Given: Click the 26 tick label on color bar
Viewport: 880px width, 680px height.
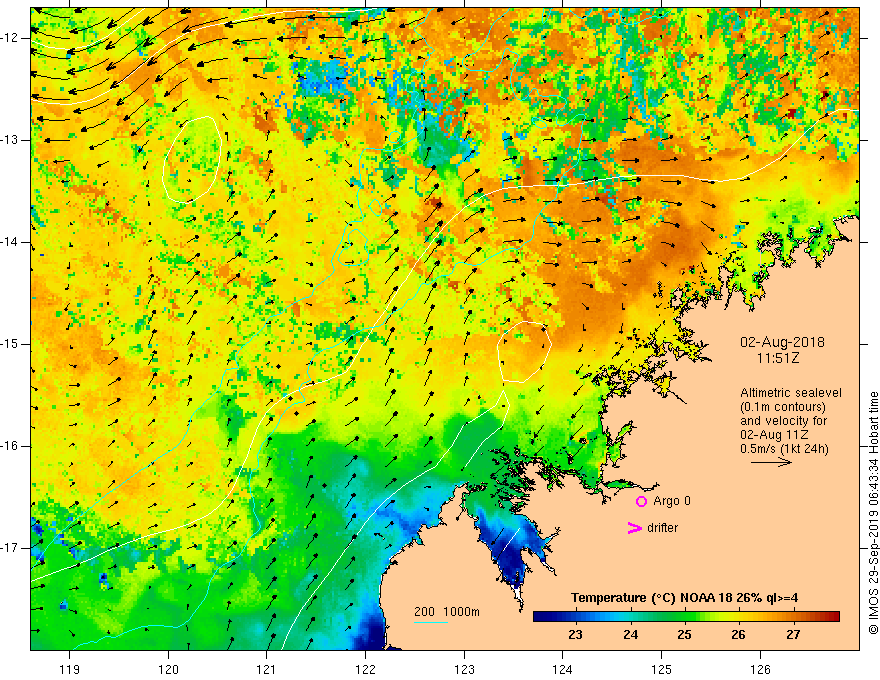Looking at the screenshot, I should [x=738, y=635].
